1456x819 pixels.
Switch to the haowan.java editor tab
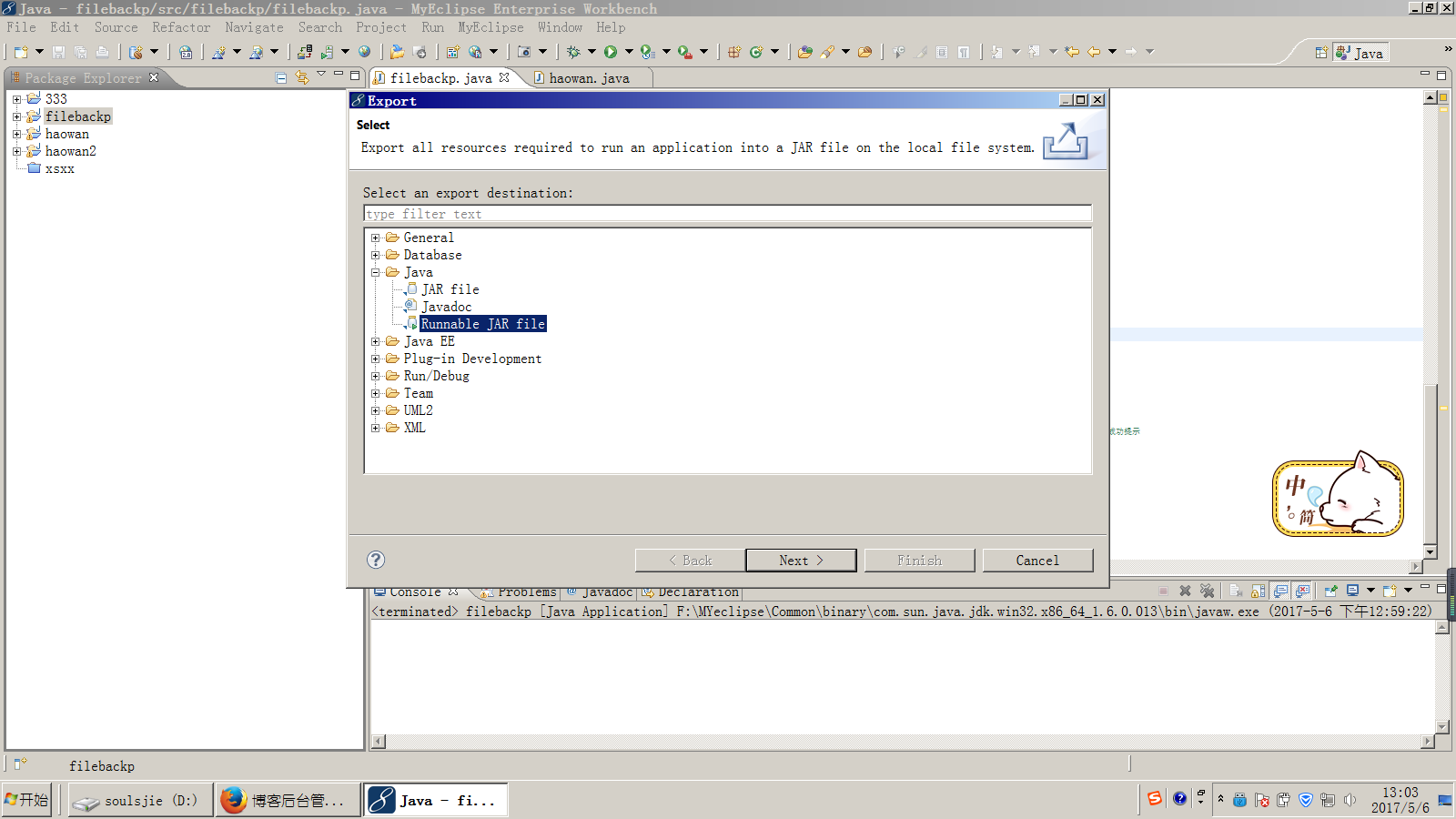[x=588, y=78]
